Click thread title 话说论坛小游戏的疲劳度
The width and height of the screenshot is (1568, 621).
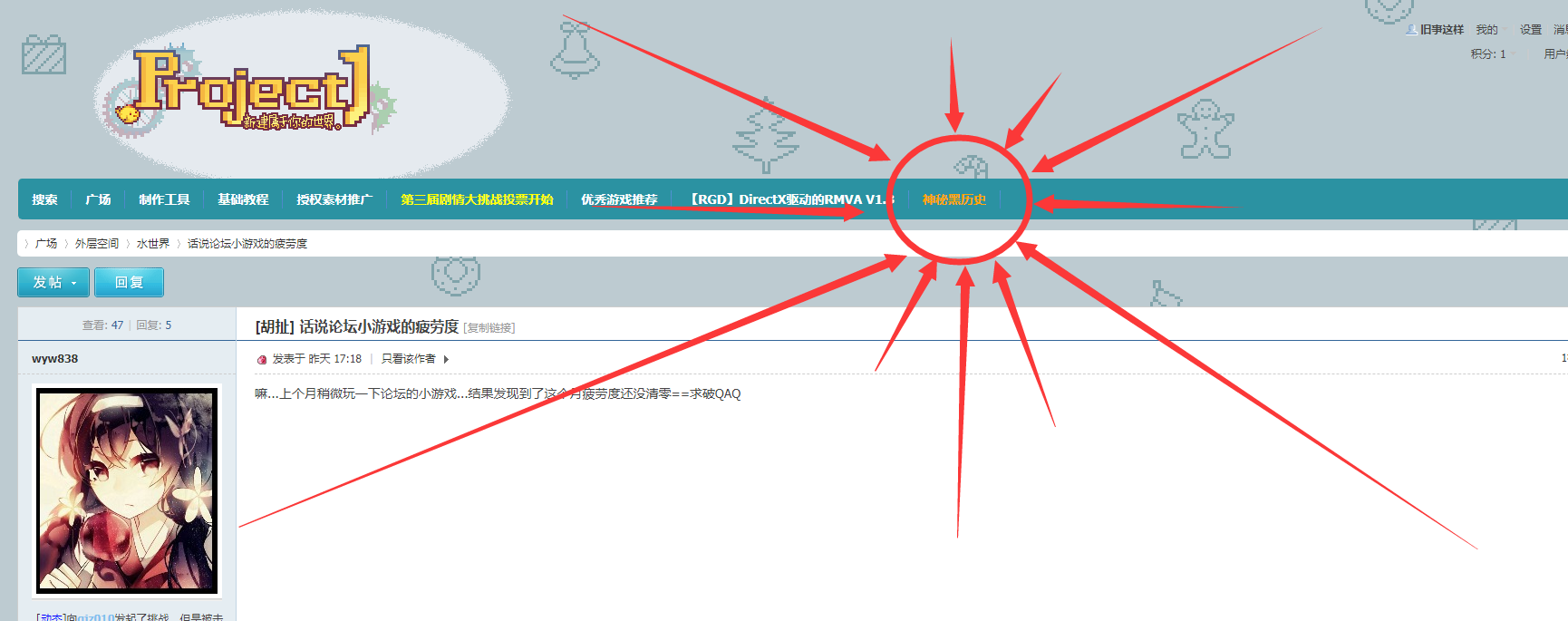point(379,326)
